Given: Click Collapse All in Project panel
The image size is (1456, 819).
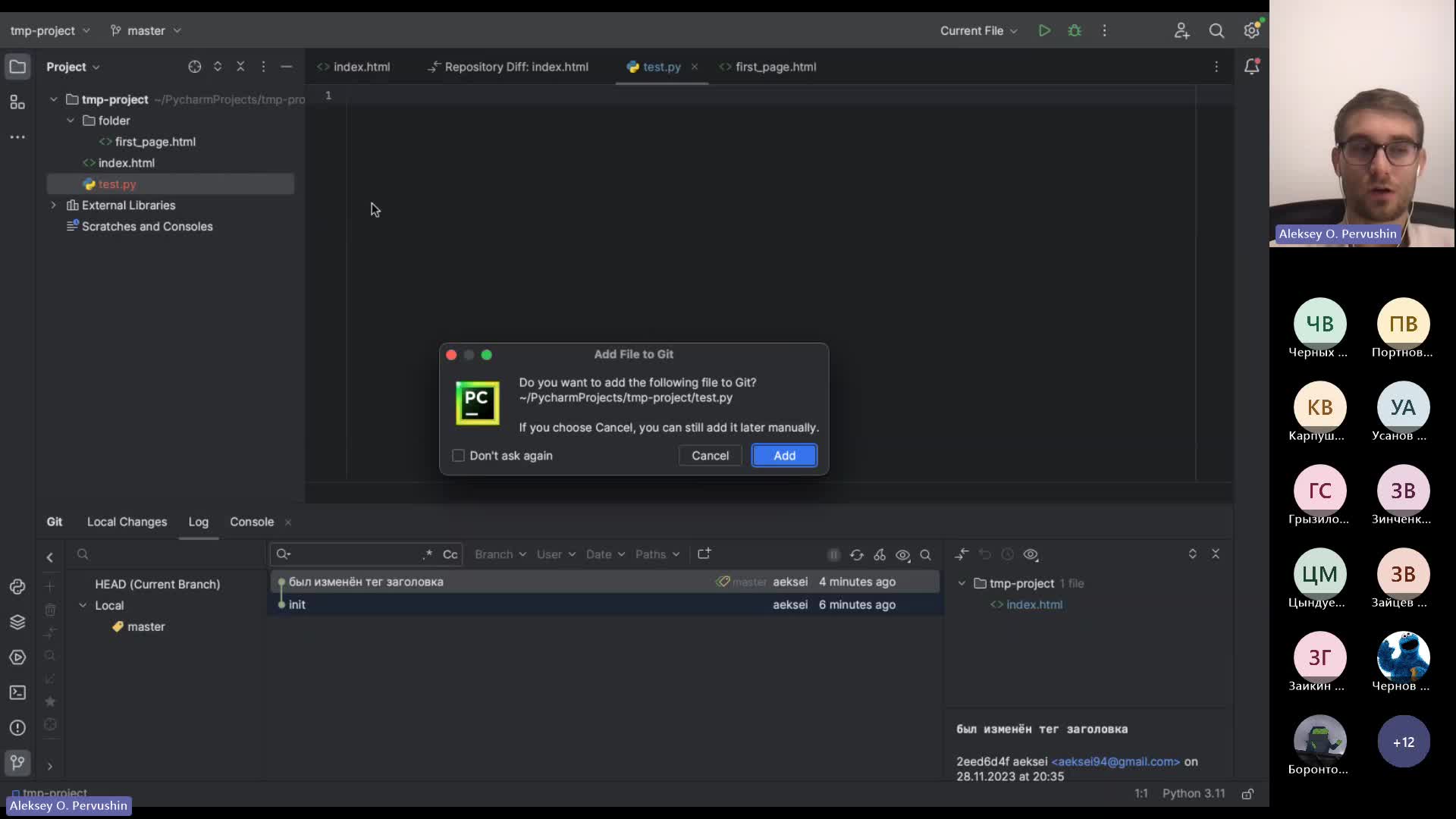Looking at the screenshot, I should tap(240, 67).
